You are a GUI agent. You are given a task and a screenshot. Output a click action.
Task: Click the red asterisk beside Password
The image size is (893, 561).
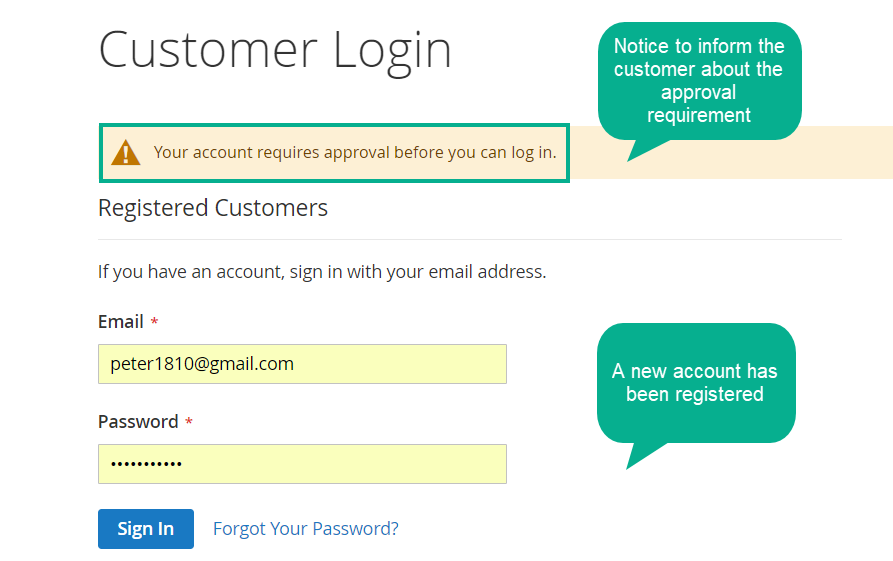click(189, 422)
